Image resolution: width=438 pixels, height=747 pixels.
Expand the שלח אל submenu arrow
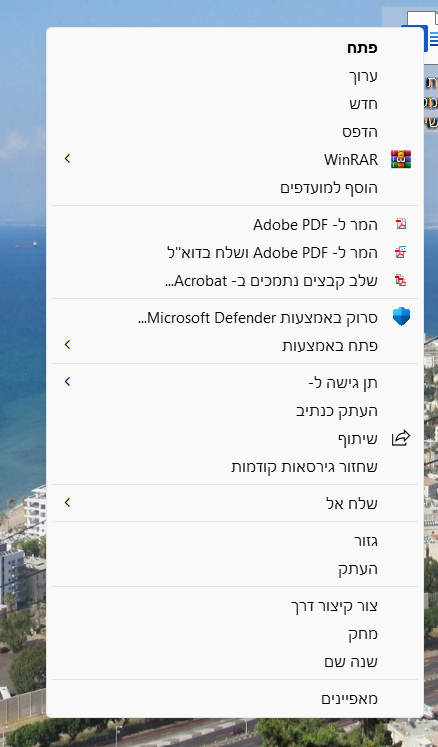(67, 503)
